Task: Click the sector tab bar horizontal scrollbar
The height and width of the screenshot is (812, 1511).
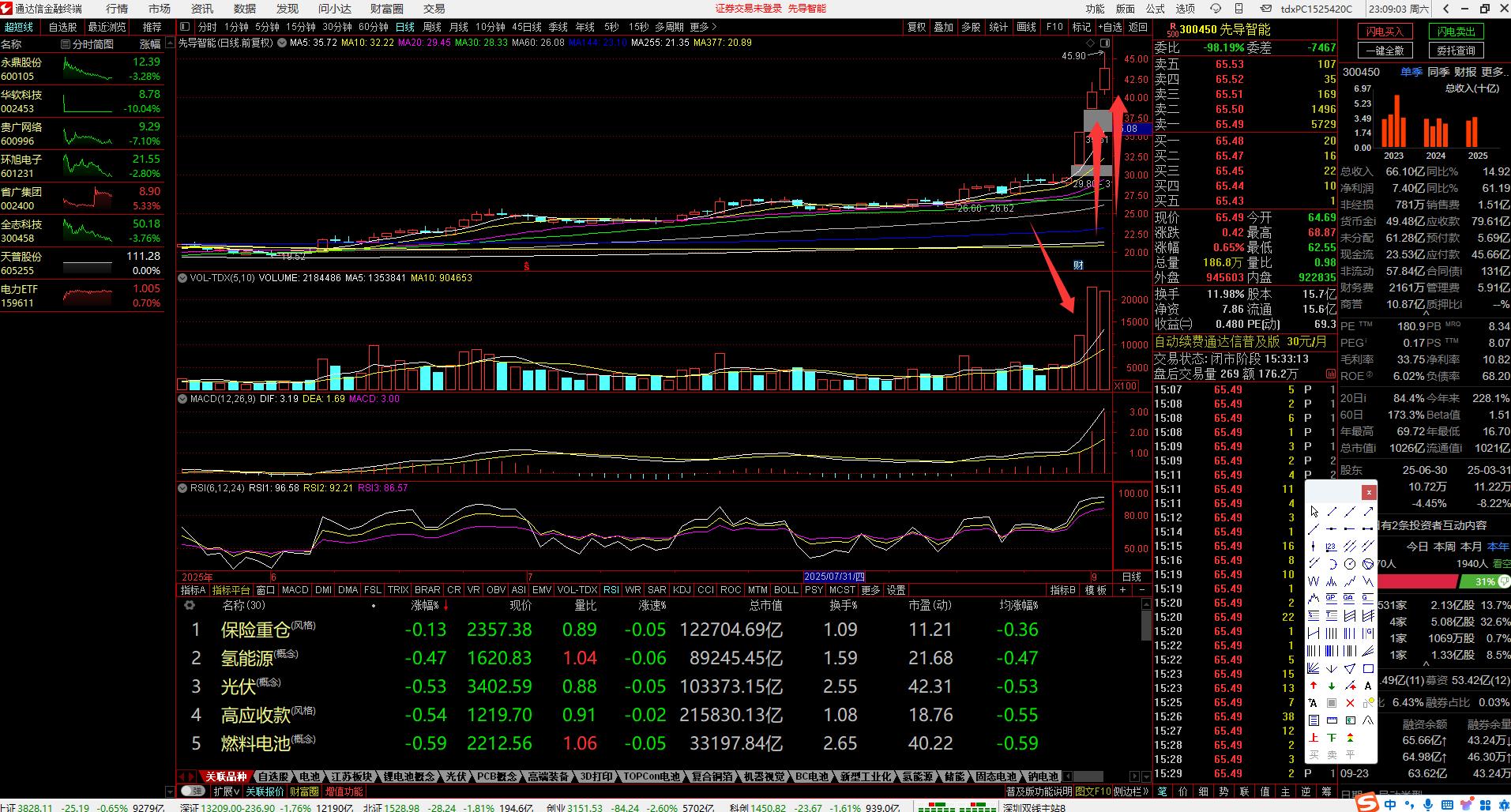Action: point(1088,776)
